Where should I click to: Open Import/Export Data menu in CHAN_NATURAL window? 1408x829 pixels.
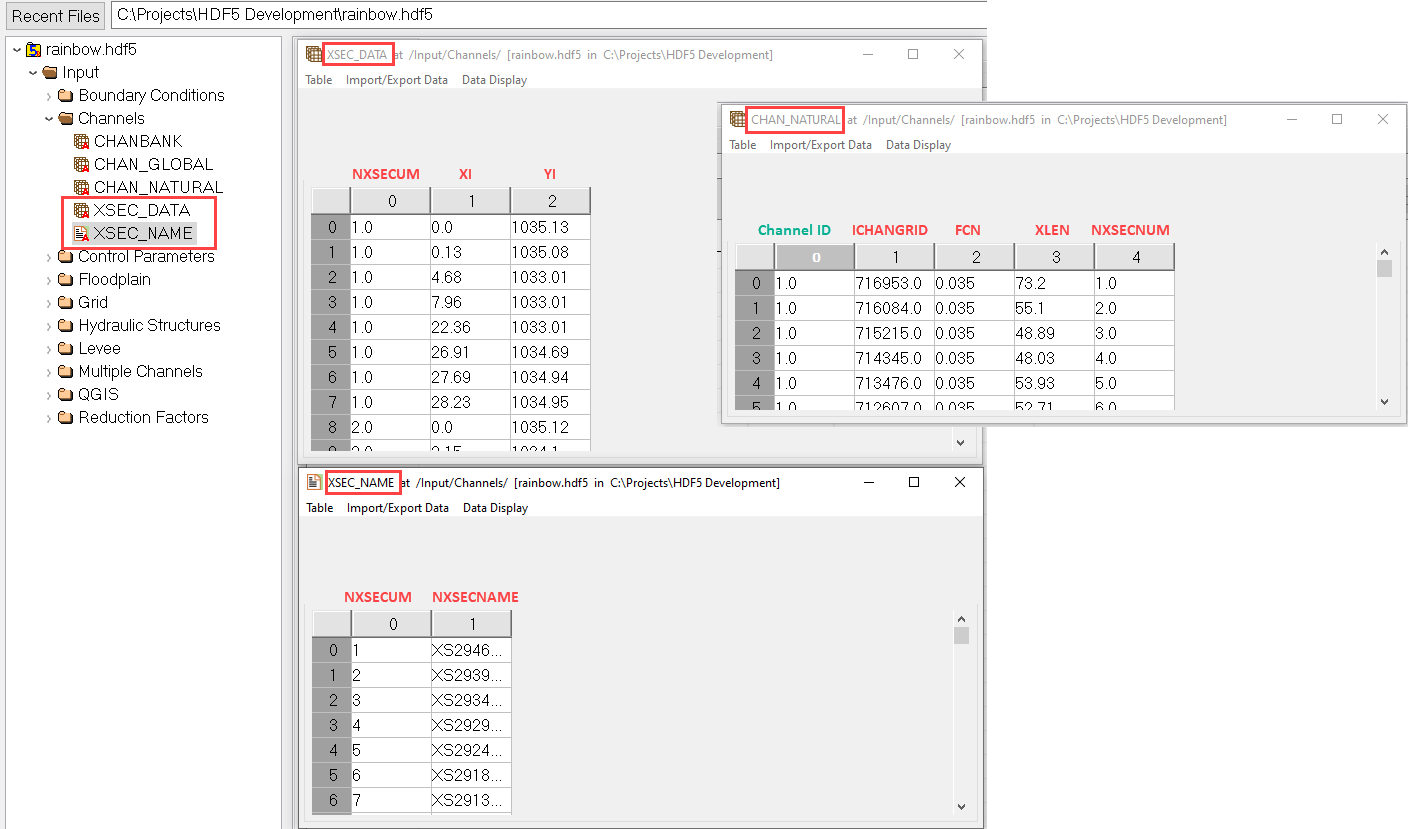[820, 145]
